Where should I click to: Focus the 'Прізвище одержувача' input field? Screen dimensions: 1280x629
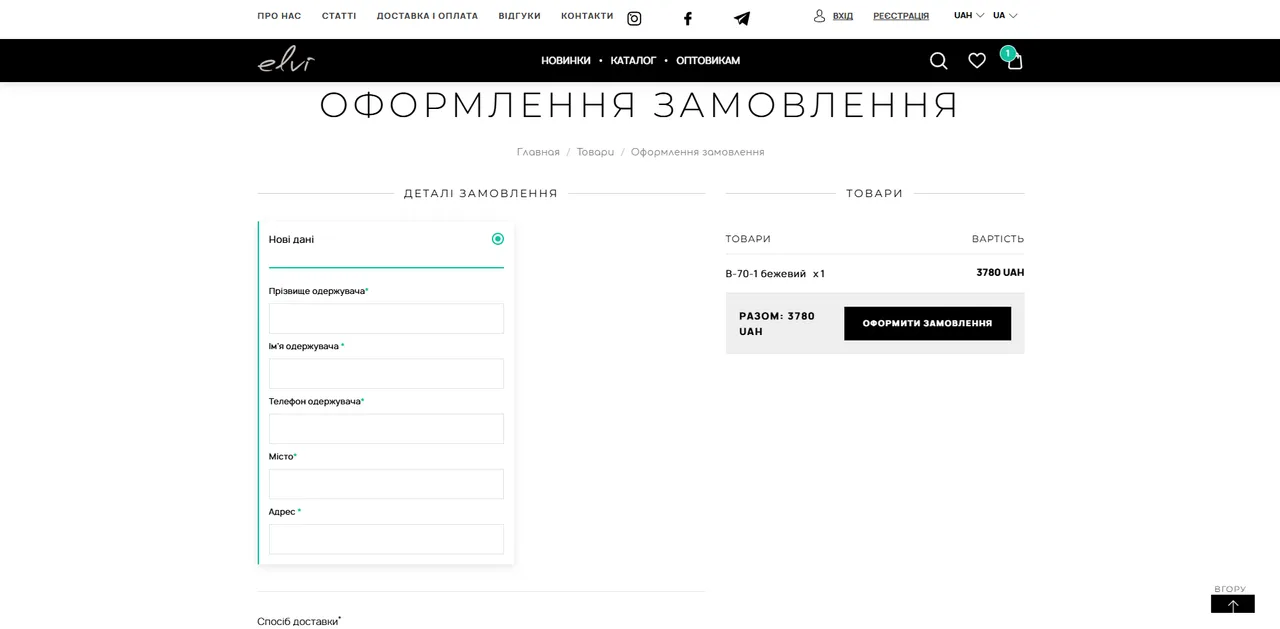(x=386, y=319)
